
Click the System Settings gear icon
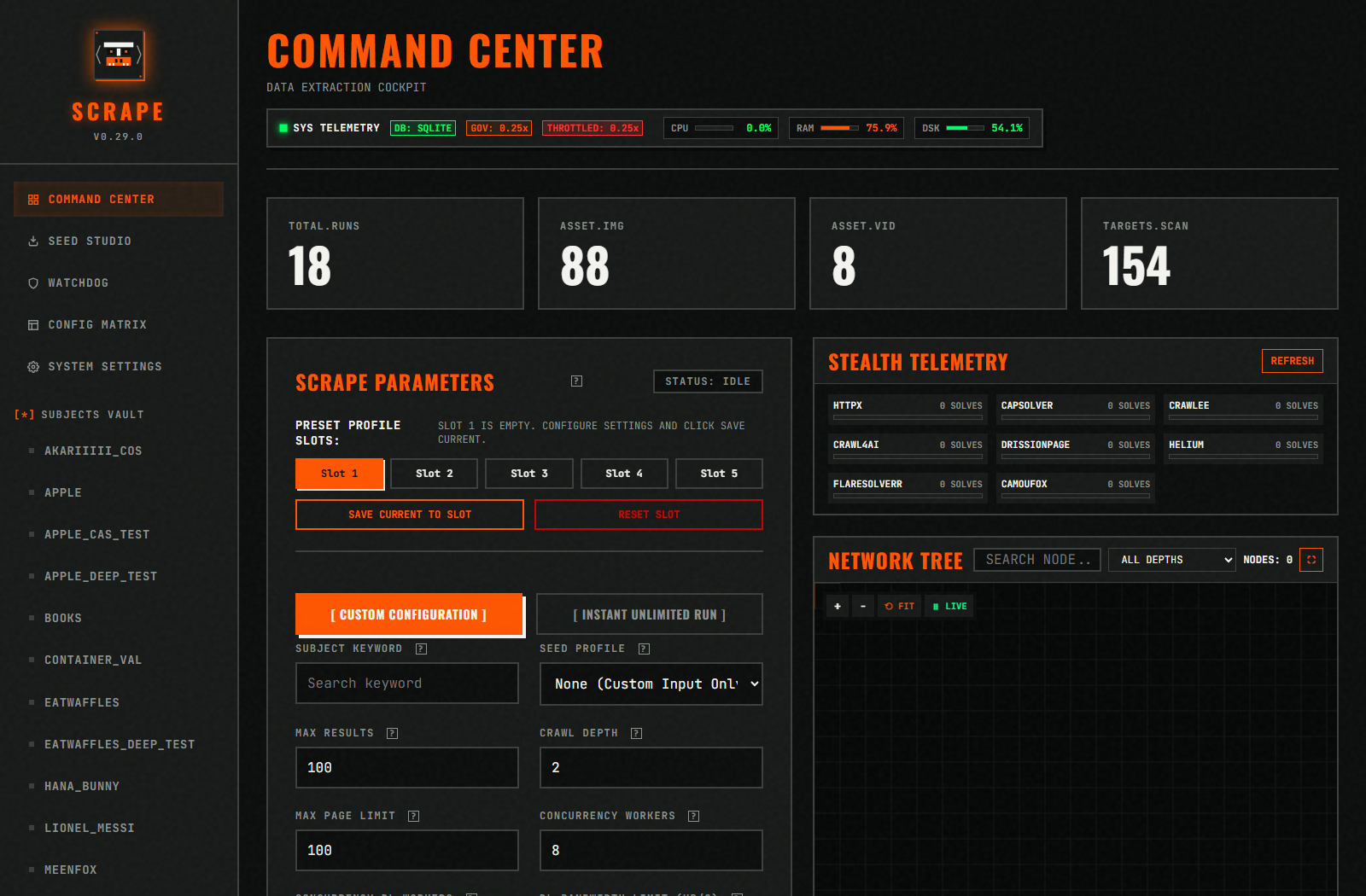click(x=33, y=367)
